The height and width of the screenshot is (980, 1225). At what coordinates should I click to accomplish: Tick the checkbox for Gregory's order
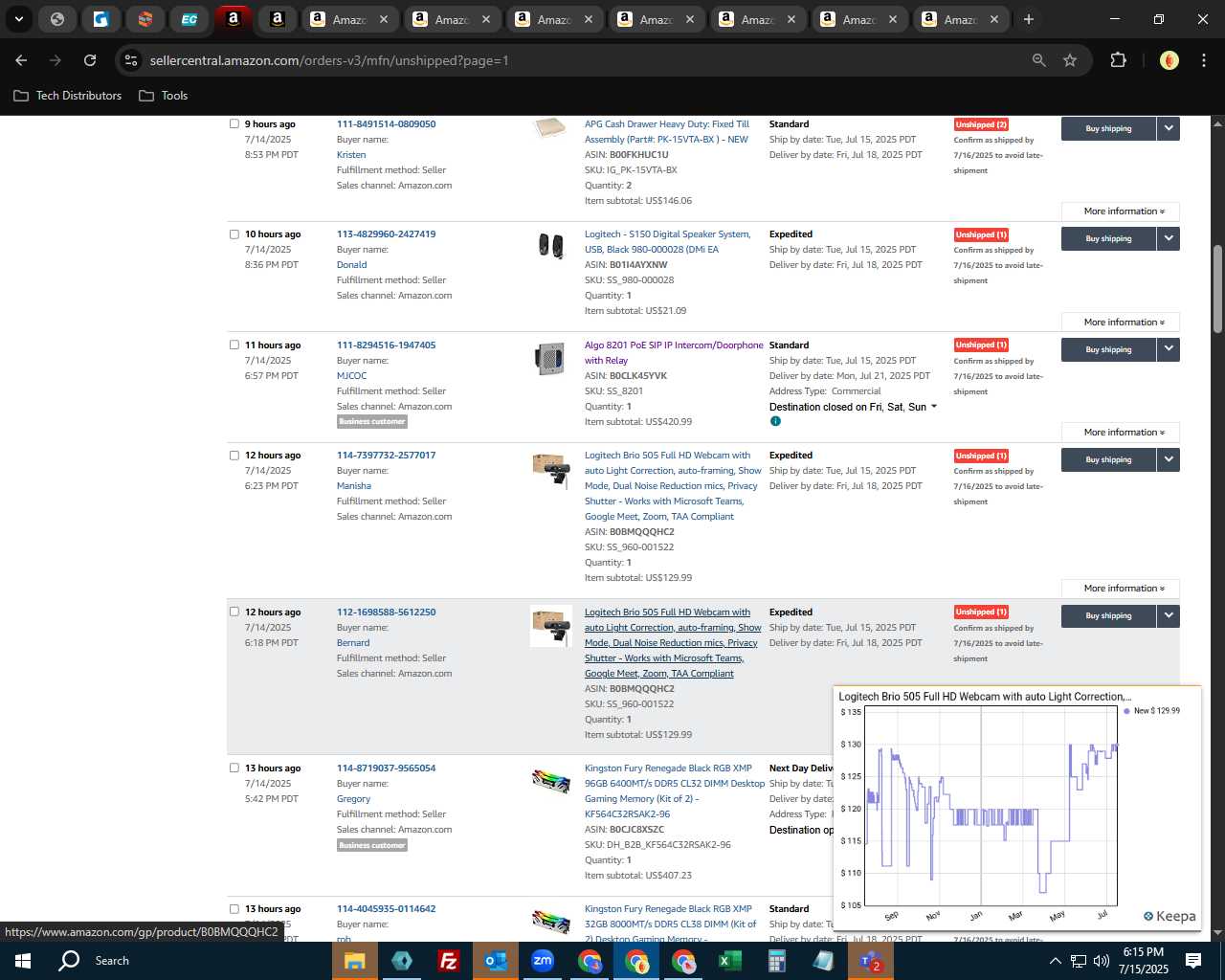(x=234, y=768)
